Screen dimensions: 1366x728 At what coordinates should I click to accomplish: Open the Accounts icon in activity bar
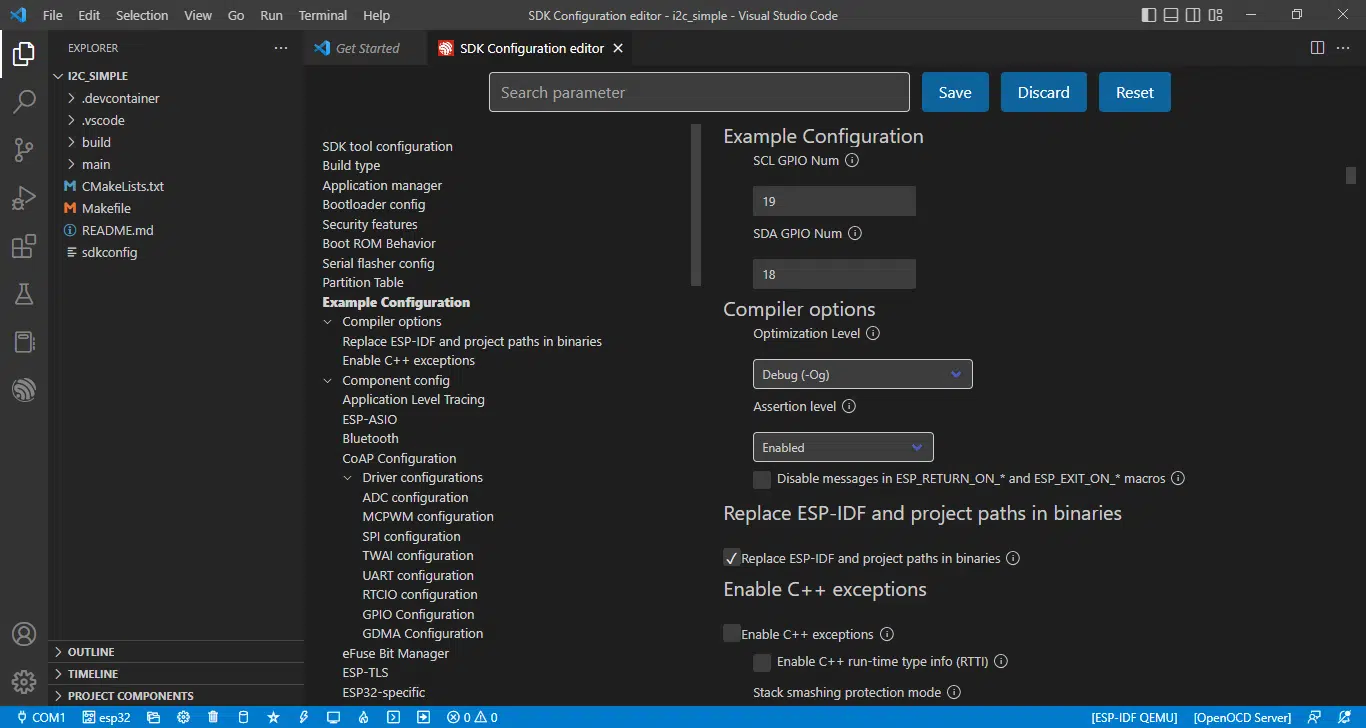24,634
